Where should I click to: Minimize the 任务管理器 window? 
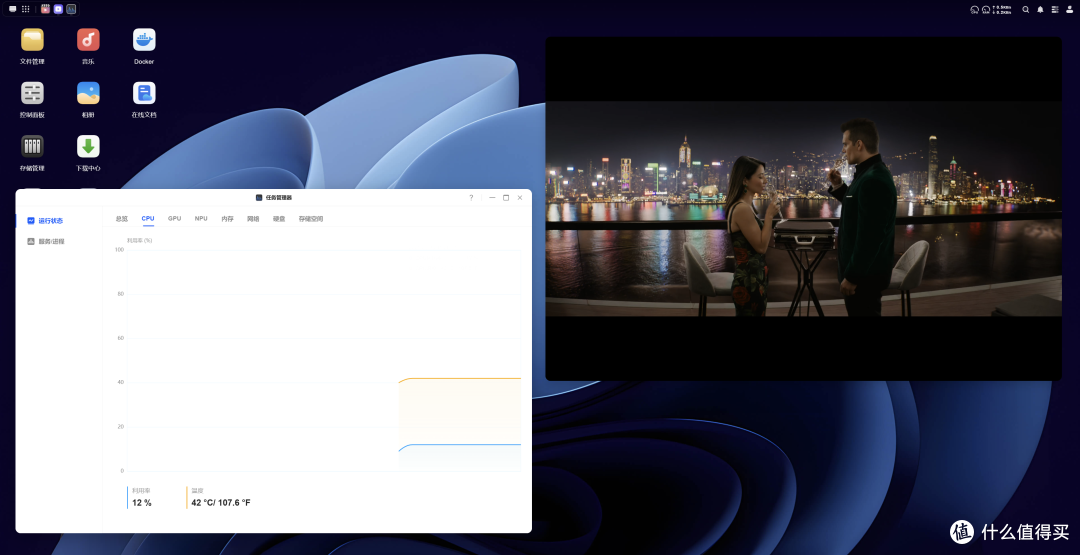[x=492, y=198]
